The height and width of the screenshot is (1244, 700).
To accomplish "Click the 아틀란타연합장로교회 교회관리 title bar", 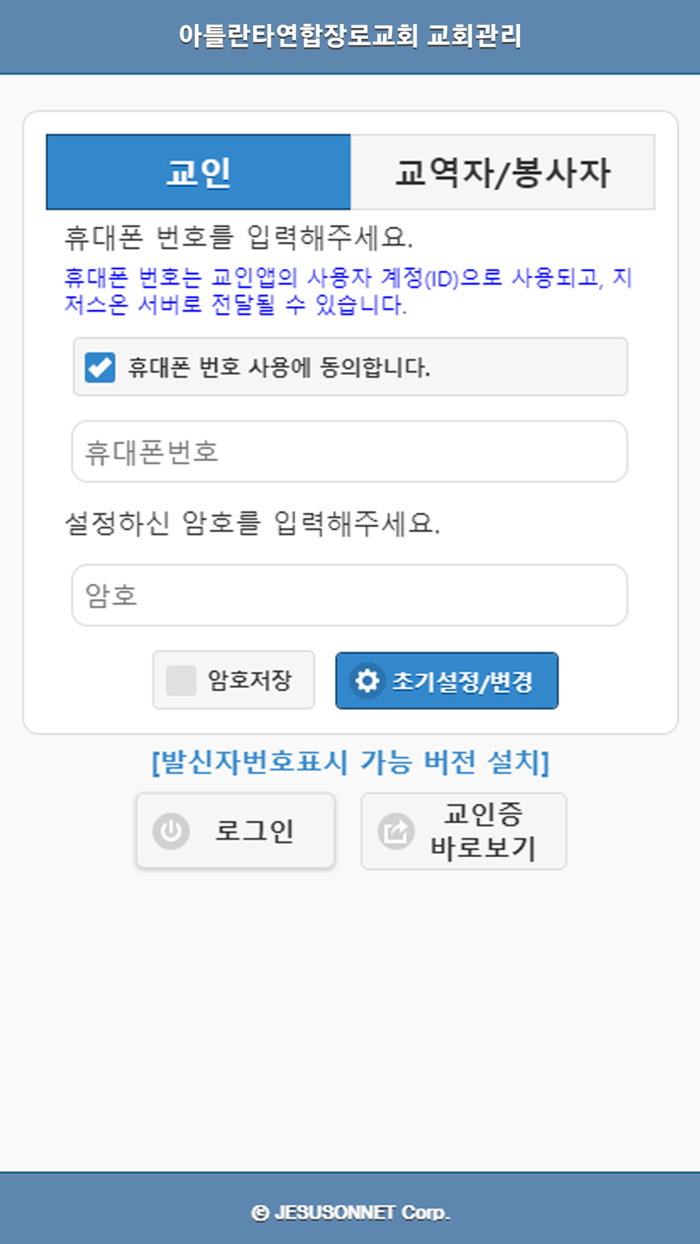I will (350, 35).
